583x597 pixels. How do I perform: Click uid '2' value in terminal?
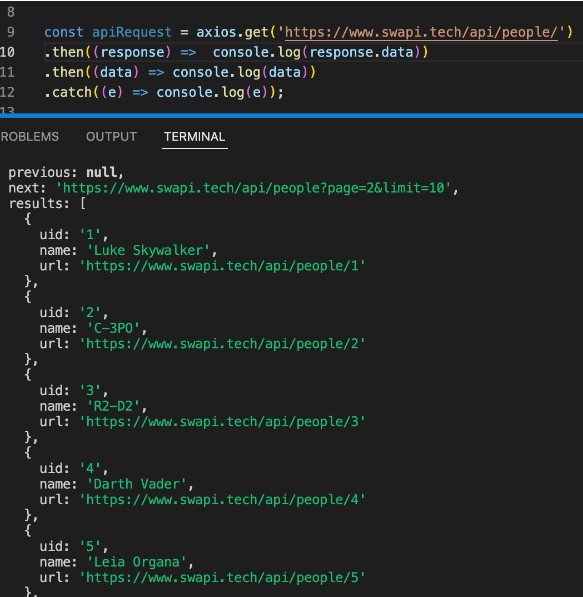click(90, 313)
